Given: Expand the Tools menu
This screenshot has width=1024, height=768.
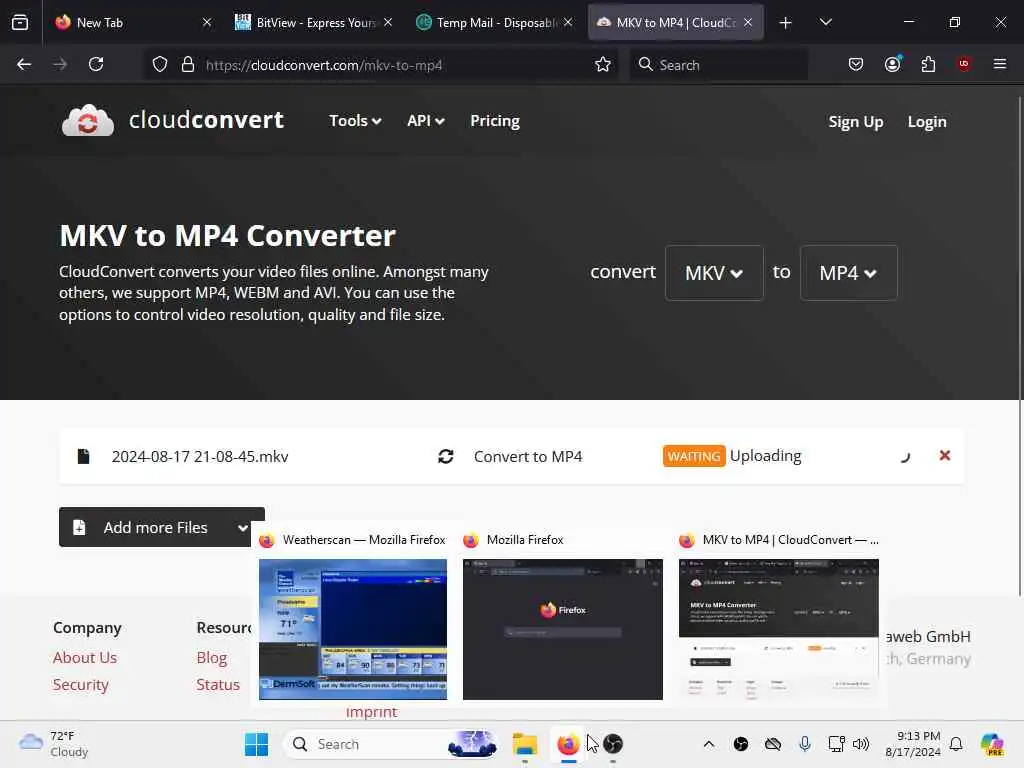Looking at the screenshot, I should 355,121.
